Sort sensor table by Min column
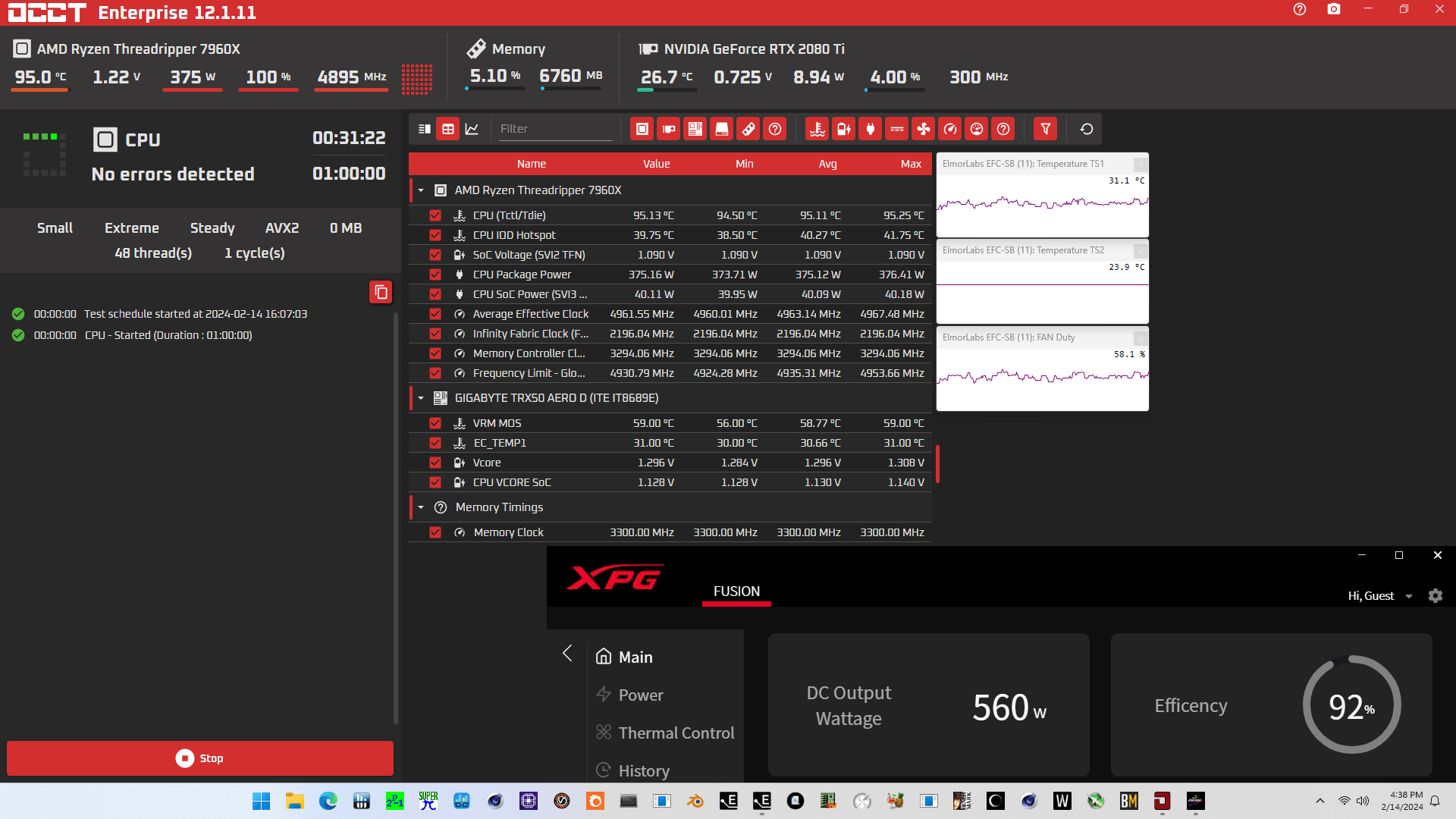Viewport: 1456px width, 819px height. pos(745,164)
